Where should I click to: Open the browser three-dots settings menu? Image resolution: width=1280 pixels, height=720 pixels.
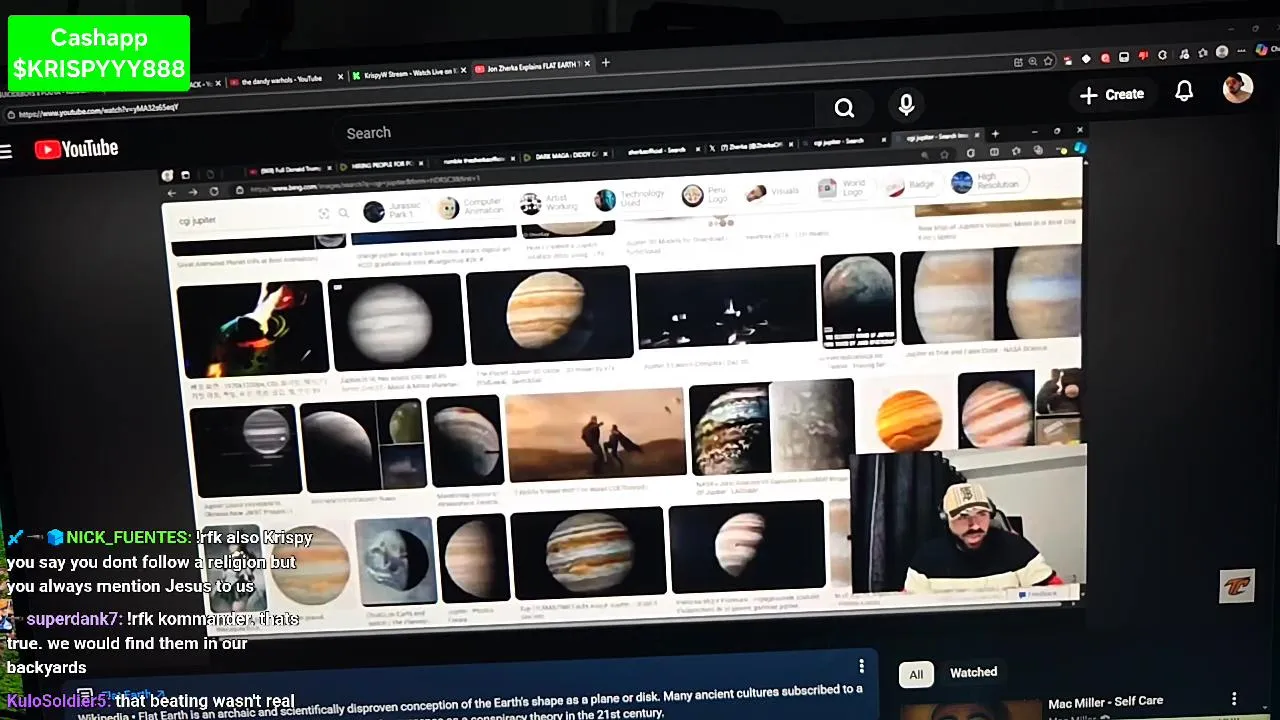pyautogui.click(x=1241, y=51)
